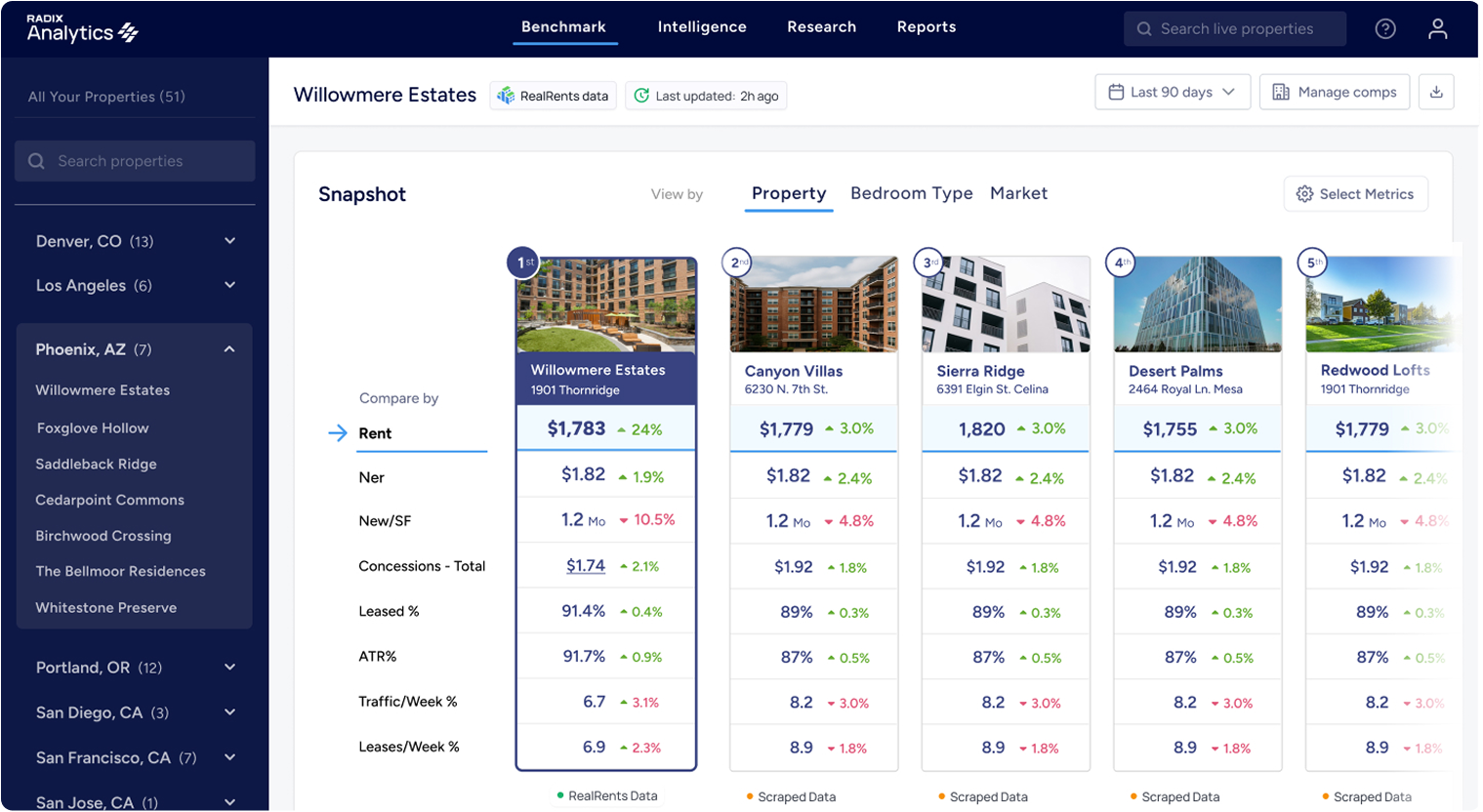Select Birchwood Crossing in the sidebar
1483x812 pixels.
[103, 536]
